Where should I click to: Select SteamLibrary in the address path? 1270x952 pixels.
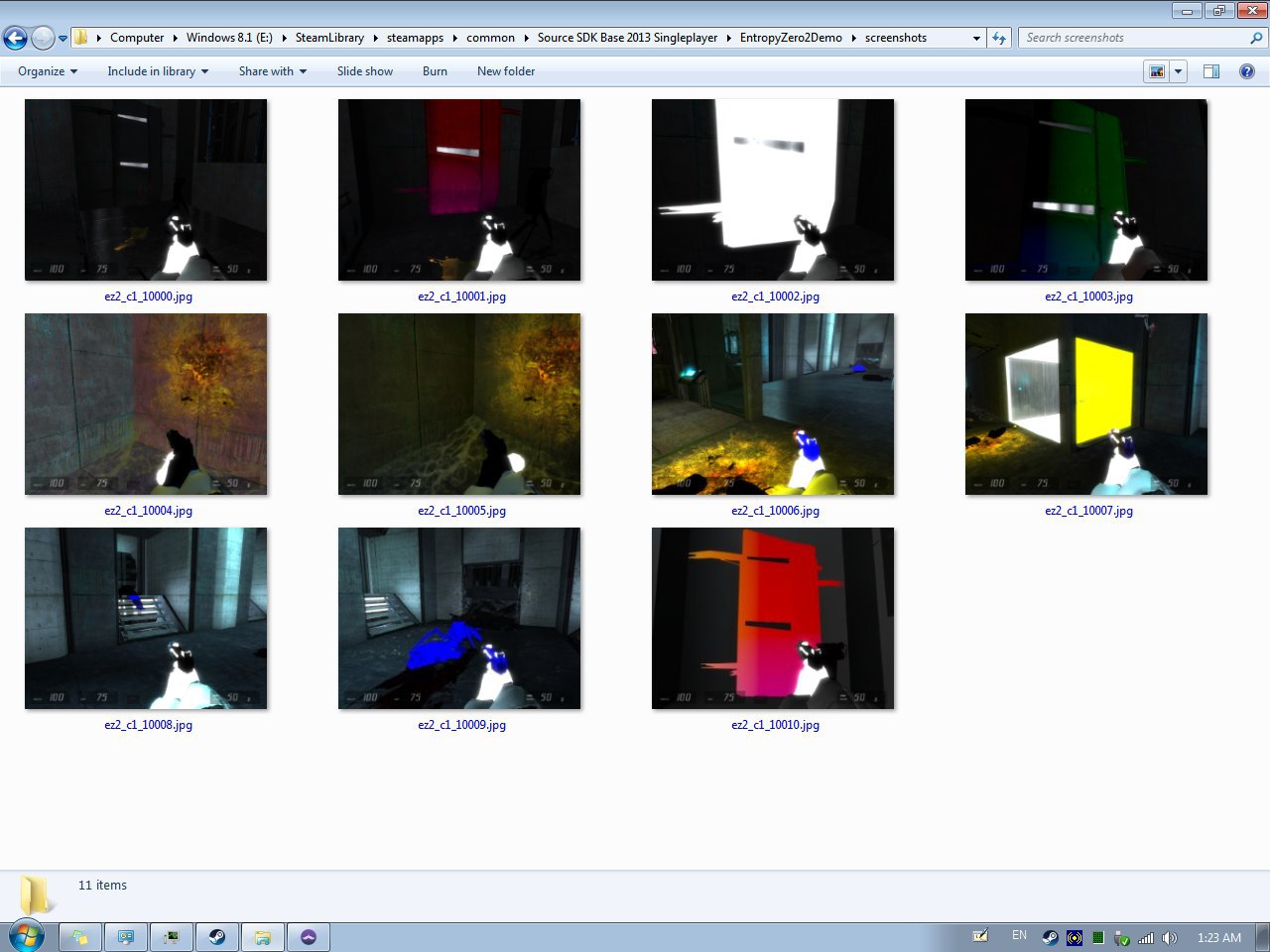(329, 38)
